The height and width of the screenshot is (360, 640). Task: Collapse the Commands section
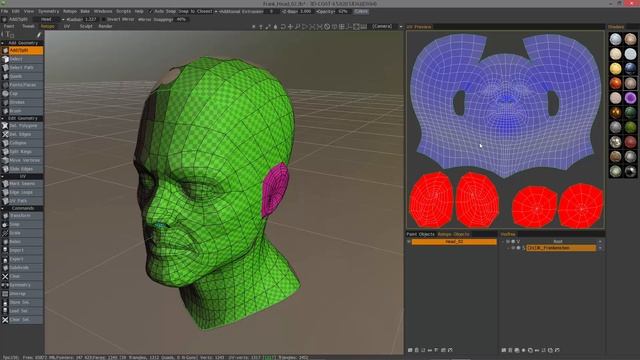click(2, 208)
